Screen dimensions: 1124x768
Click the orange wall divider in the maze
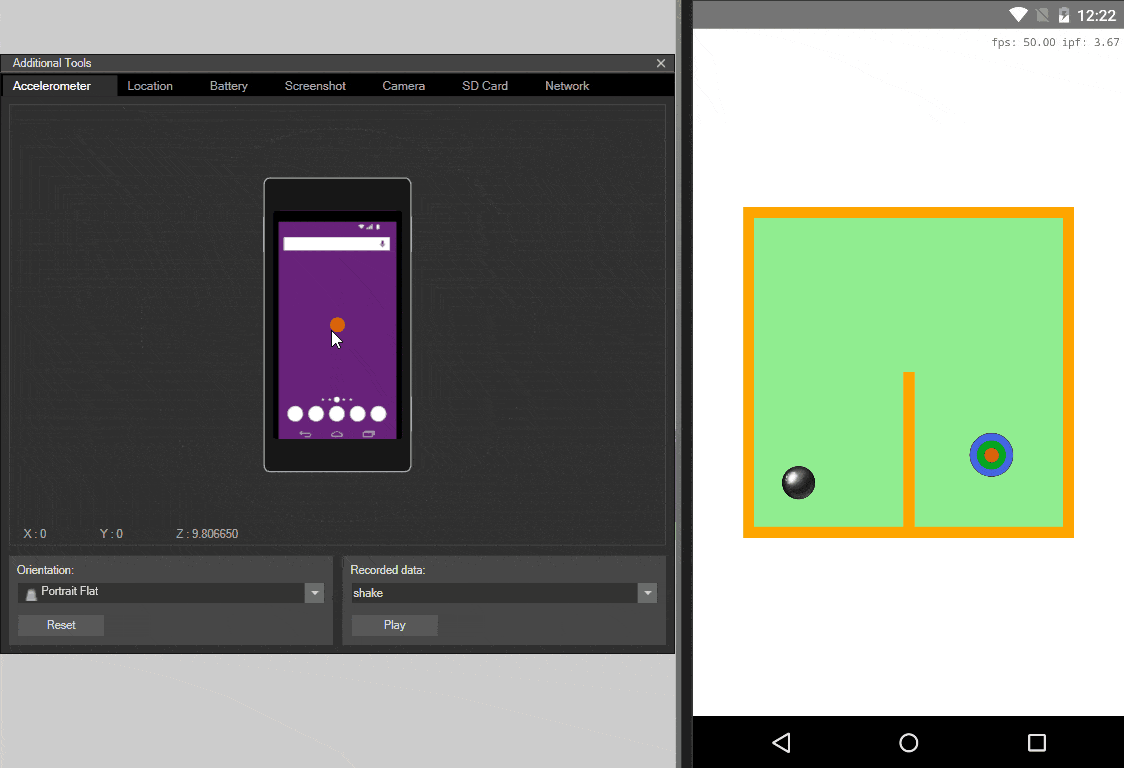(x=909, y=448)
